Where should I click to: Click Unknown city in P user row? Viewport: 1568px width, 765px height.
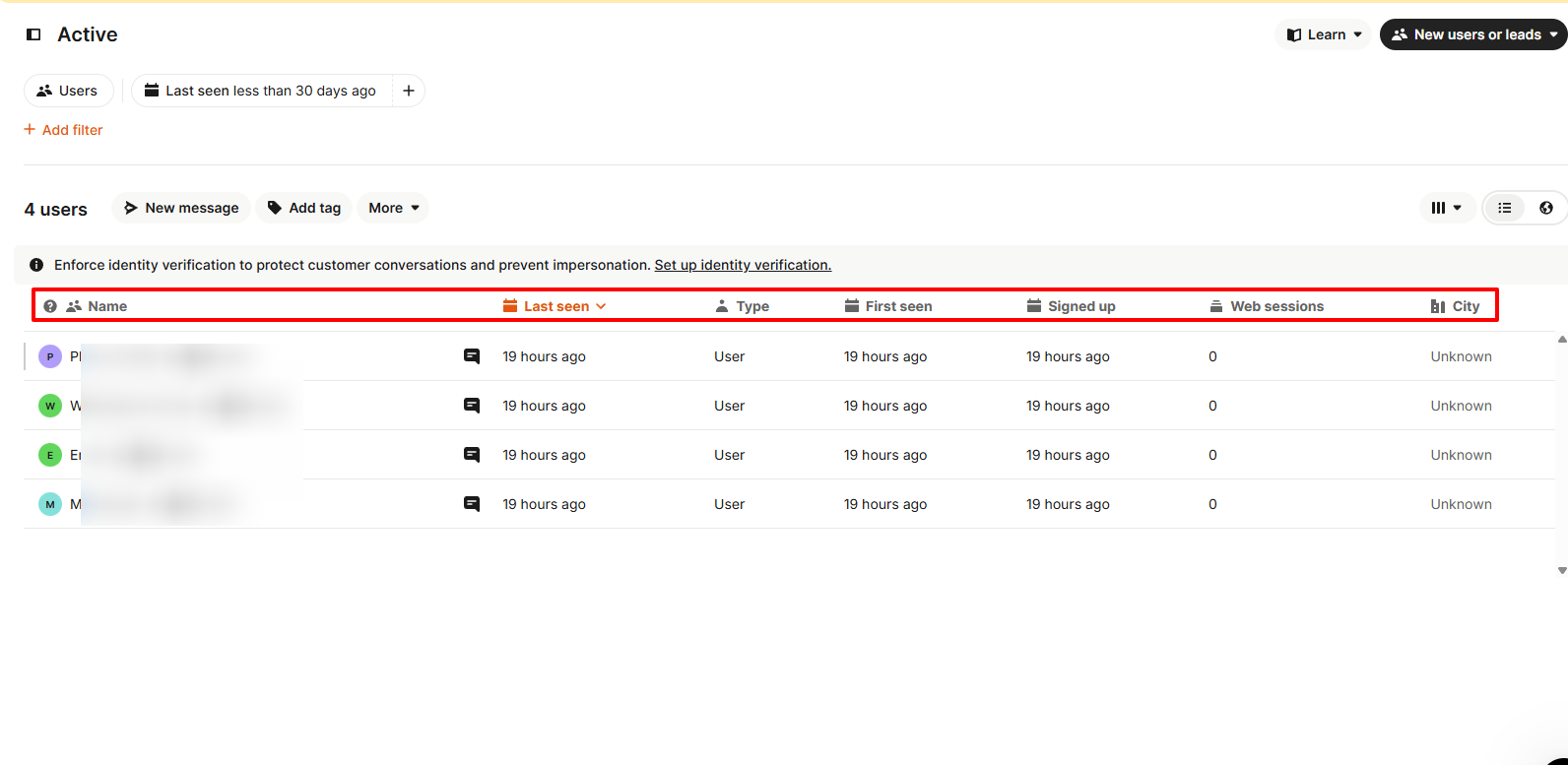(x=1461, y=356)
